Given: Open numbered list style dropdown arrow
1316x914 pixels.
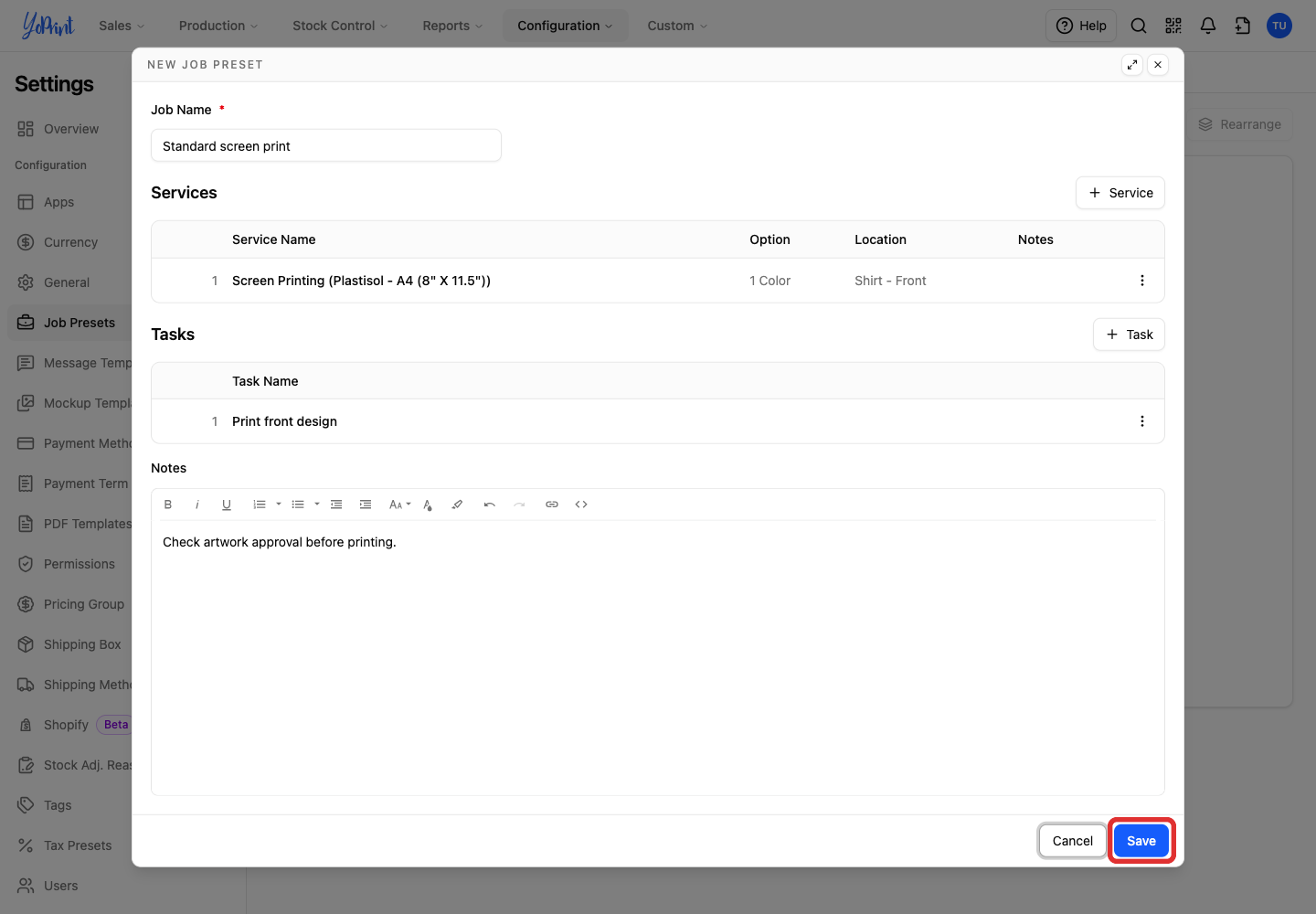Looking at the screenshot, I should (279, 505).
